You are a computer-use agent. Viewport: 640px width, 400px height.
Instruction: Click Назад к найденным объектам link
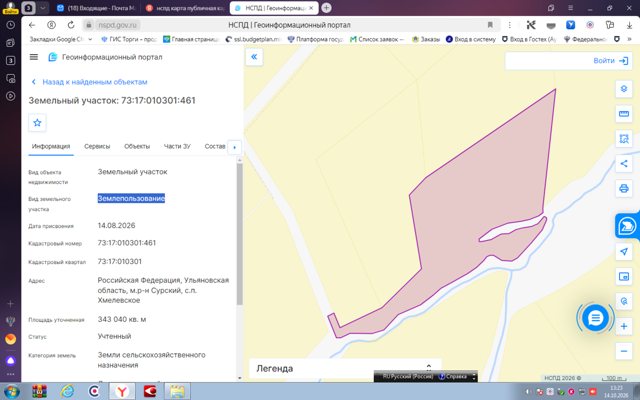coord(95,82)
